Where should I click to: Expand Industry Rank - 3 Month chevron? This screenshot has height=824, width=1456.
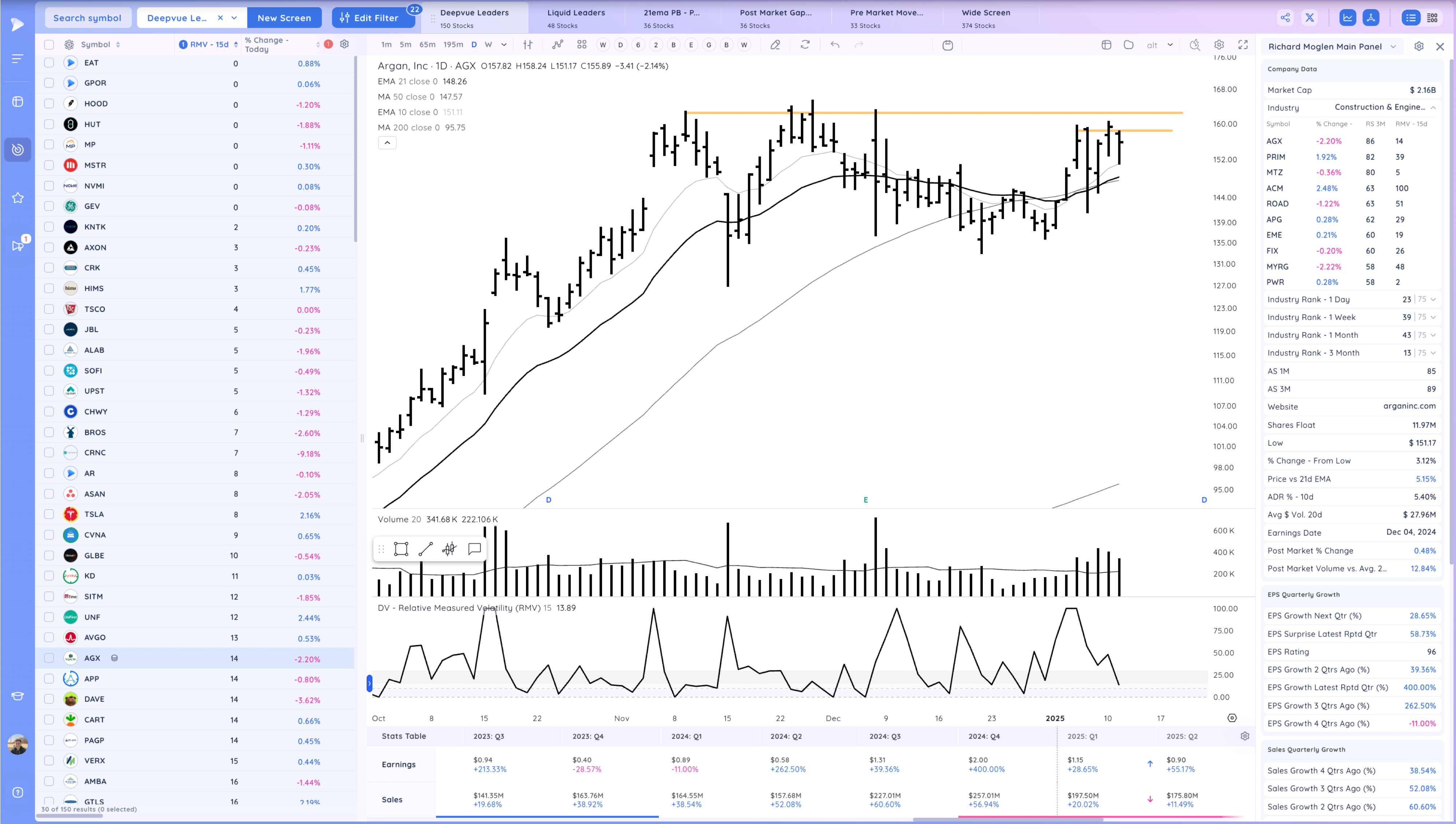[1433, 353]
